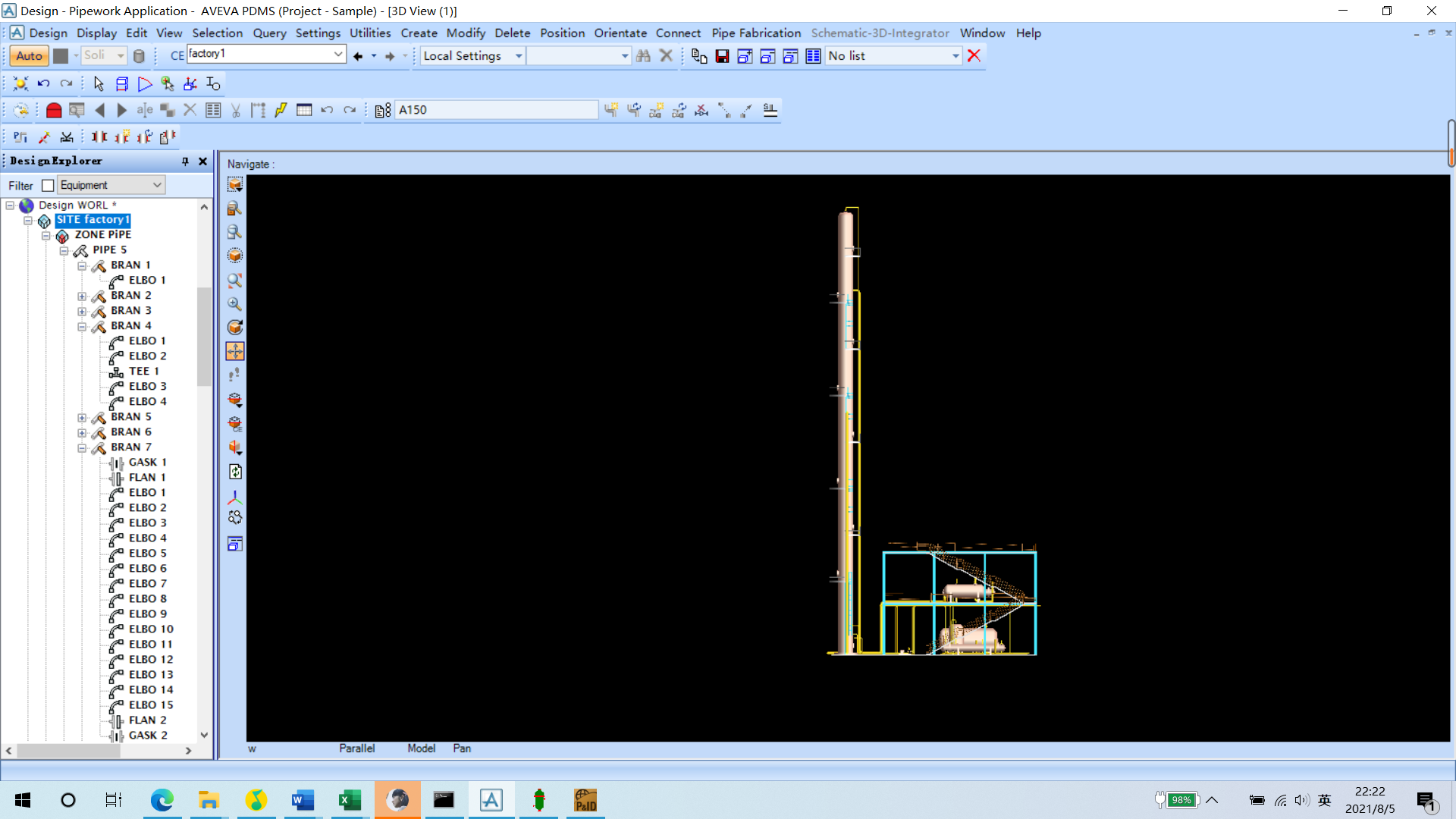Image resolution: width=1456 pixels, height=819 pixels.
Task: Click the navigate back black arrow
Action: tap(358, 56)
